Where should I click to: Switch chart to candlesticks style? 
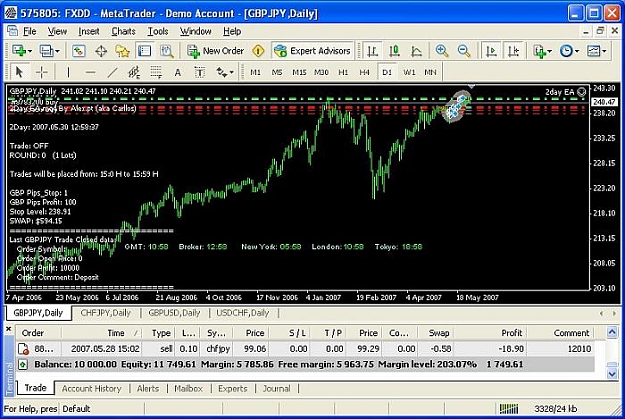(395, 51)
